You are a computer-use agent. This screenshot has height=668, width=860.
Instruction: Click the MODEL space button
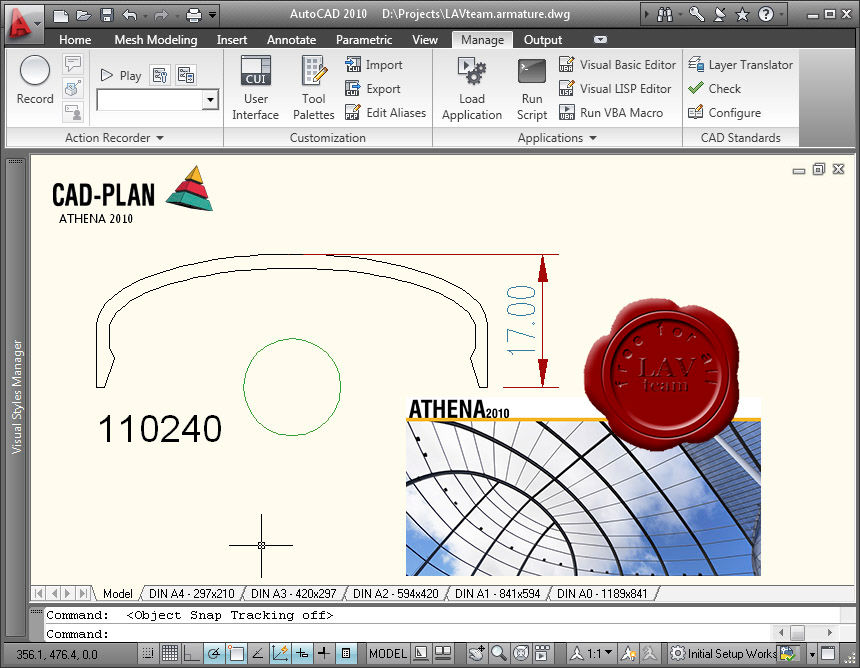(388, 653)
